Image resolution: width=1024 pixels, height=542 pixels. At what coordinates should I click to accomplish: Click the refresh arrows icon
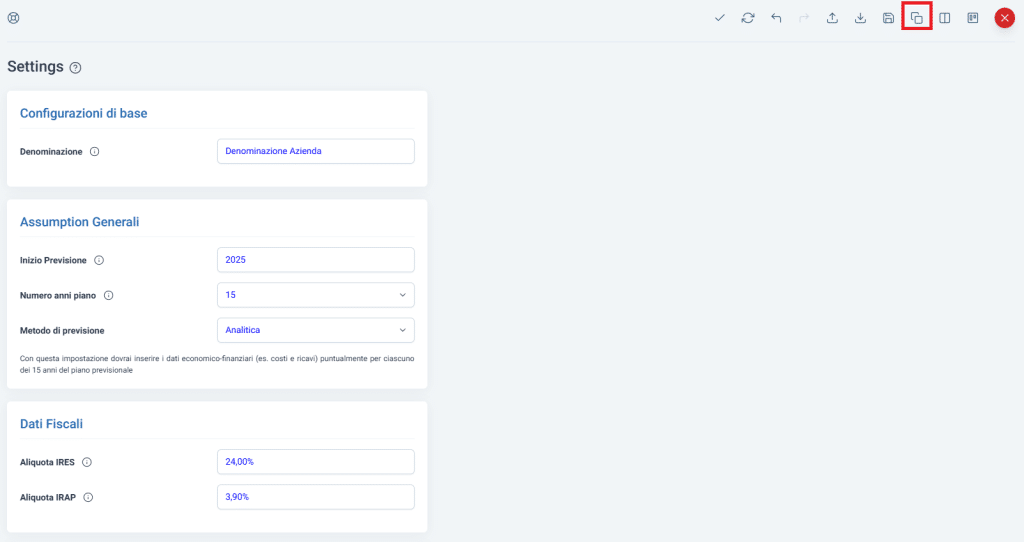click(x=748, y=18)
